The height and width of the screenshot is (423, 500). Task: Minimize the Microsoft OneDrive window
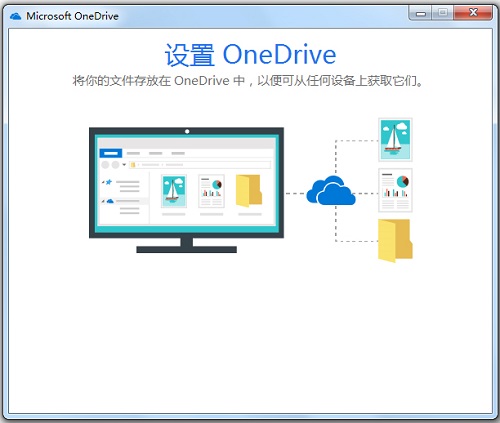tap(420, 13)
